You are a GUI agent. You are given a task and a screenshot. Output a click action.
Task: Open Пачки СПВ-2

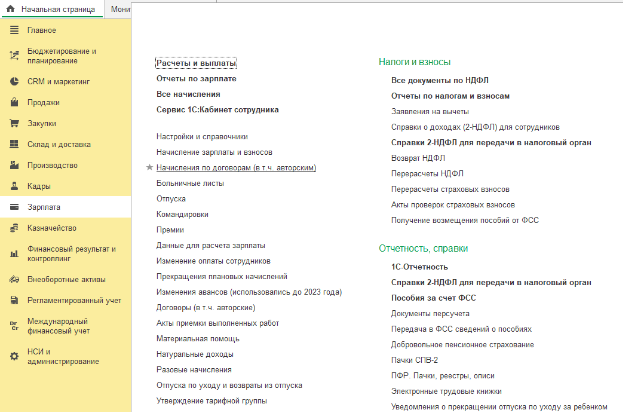click(x=414, y=360)
